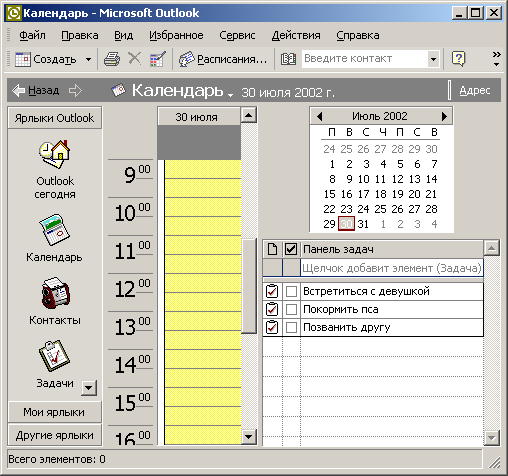Click the organize calendar toolbar icon

pyautogui.click(x=158, y=59)
